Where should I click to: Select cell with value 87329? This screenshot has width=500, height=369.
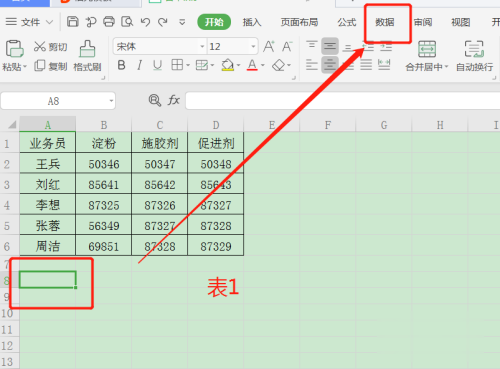click(x=216, y=246)
